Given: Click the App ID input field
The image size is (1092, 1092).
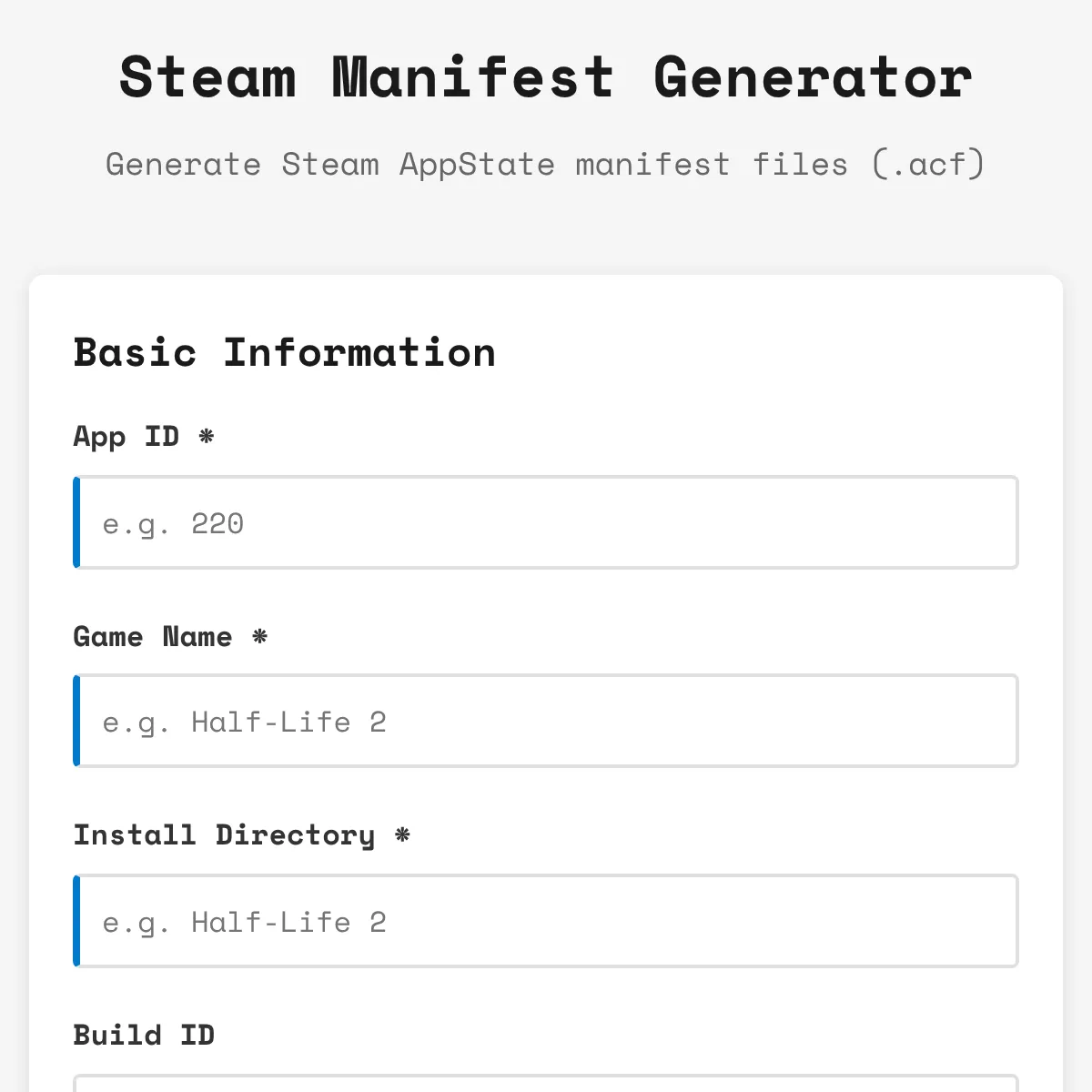Looking at the screenshot, I should pyautogui.click(x=546, y=523).
